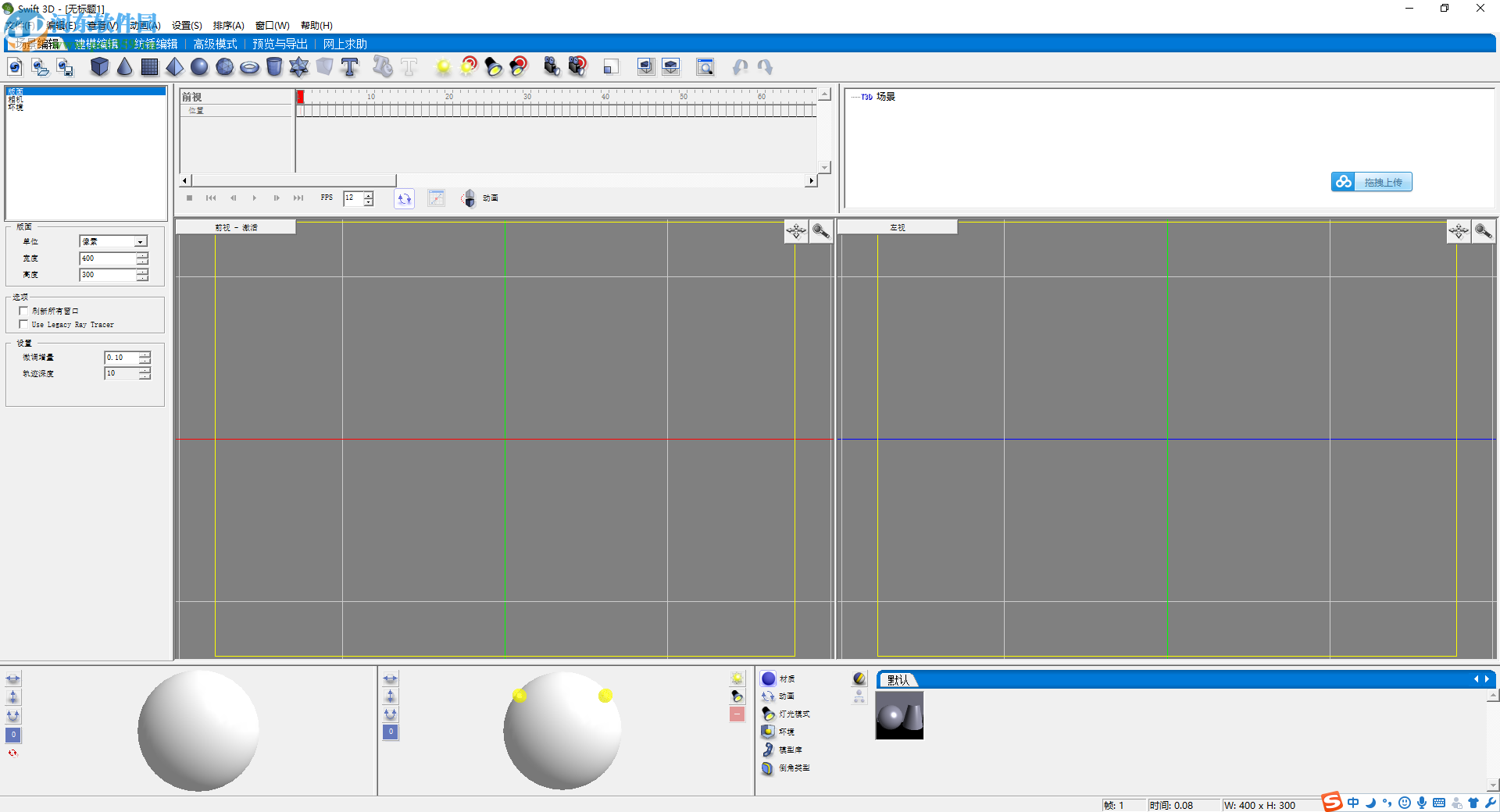
Task: Click the 拖拽上传 upload button
Action: [x=1371, y=181]
